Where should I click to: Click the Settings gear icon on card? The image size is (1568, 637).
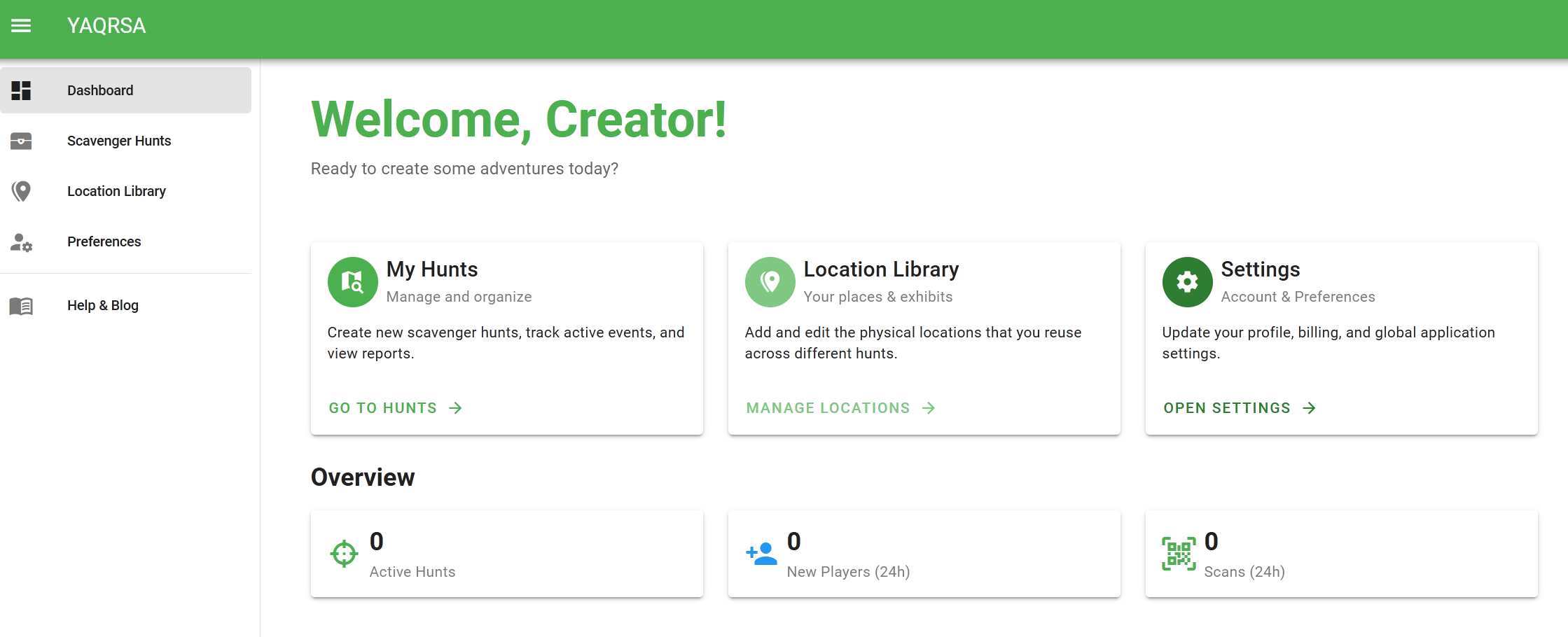click(x=1187, y=282)
